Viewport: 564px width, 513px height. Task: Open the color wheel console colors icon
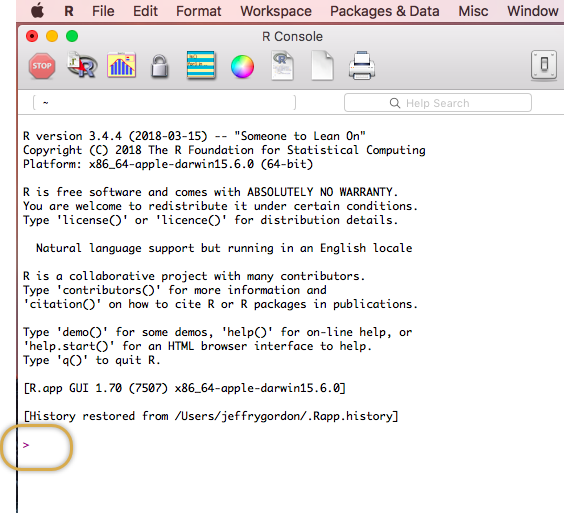click(242, 67)
